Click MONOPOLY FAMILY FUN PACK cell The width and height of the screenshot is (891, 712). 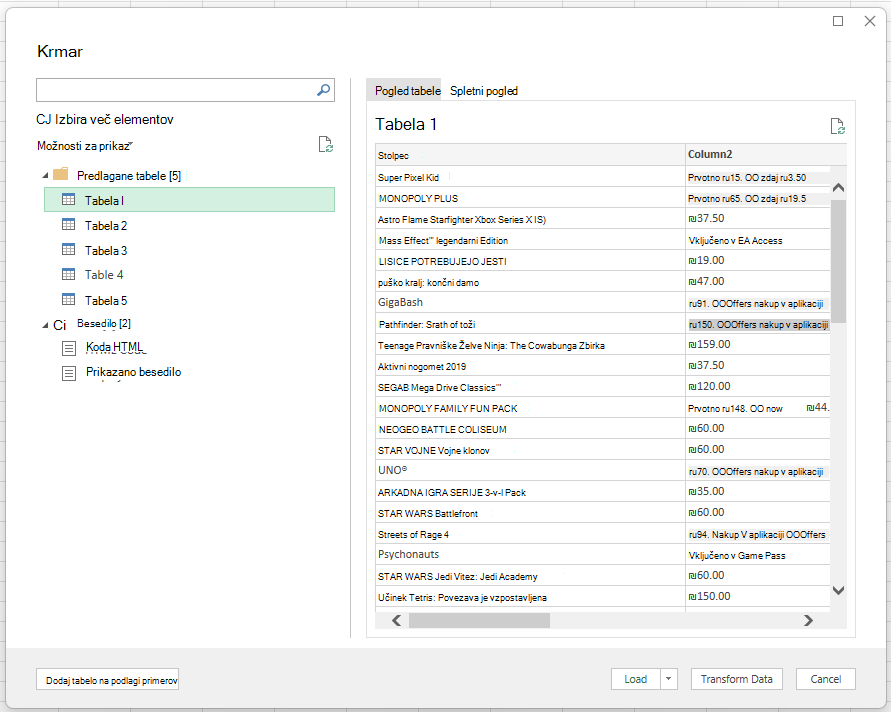pyautogui.click(x=530, y=409)
